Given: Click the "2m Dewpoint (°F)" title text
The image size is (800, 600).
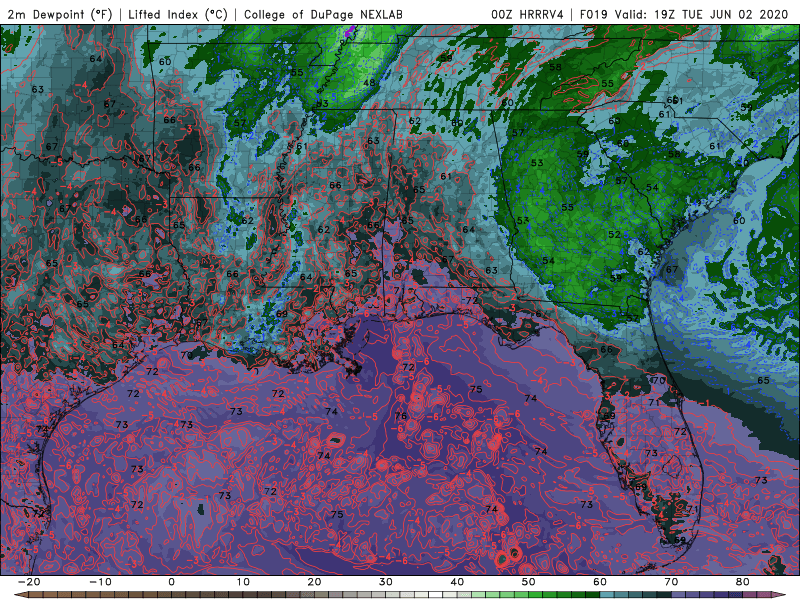Looking at the screenshot, I should click(x=60, y=14).
